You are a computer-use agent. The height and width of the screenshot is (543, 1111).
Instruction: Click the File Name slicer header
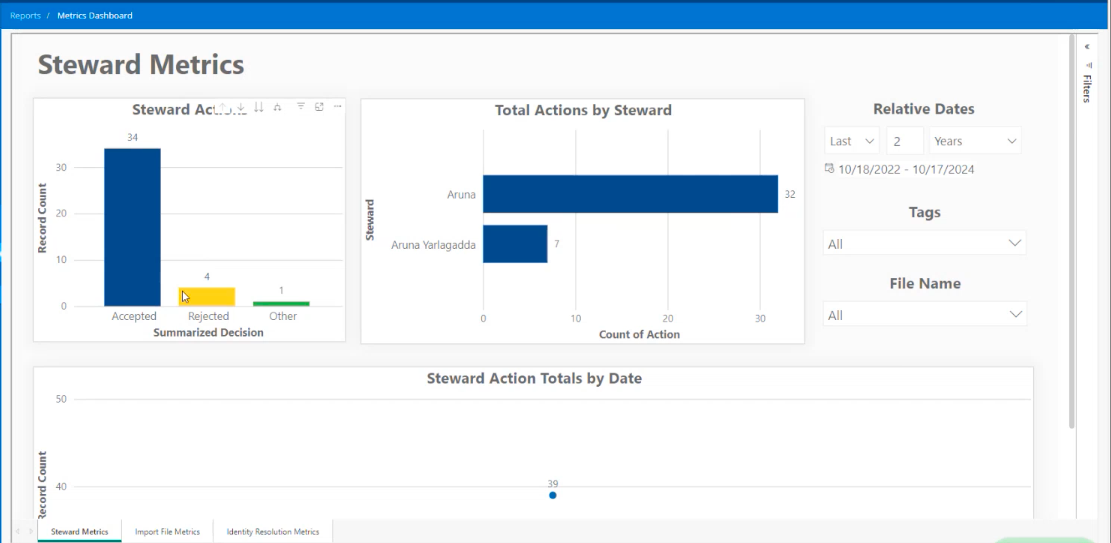pyautogui.click(x=925, y=283)
